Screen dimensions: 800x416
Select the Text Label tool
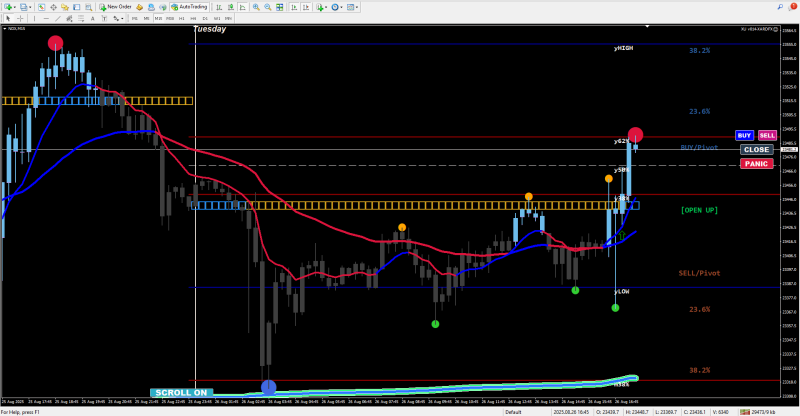104,18
